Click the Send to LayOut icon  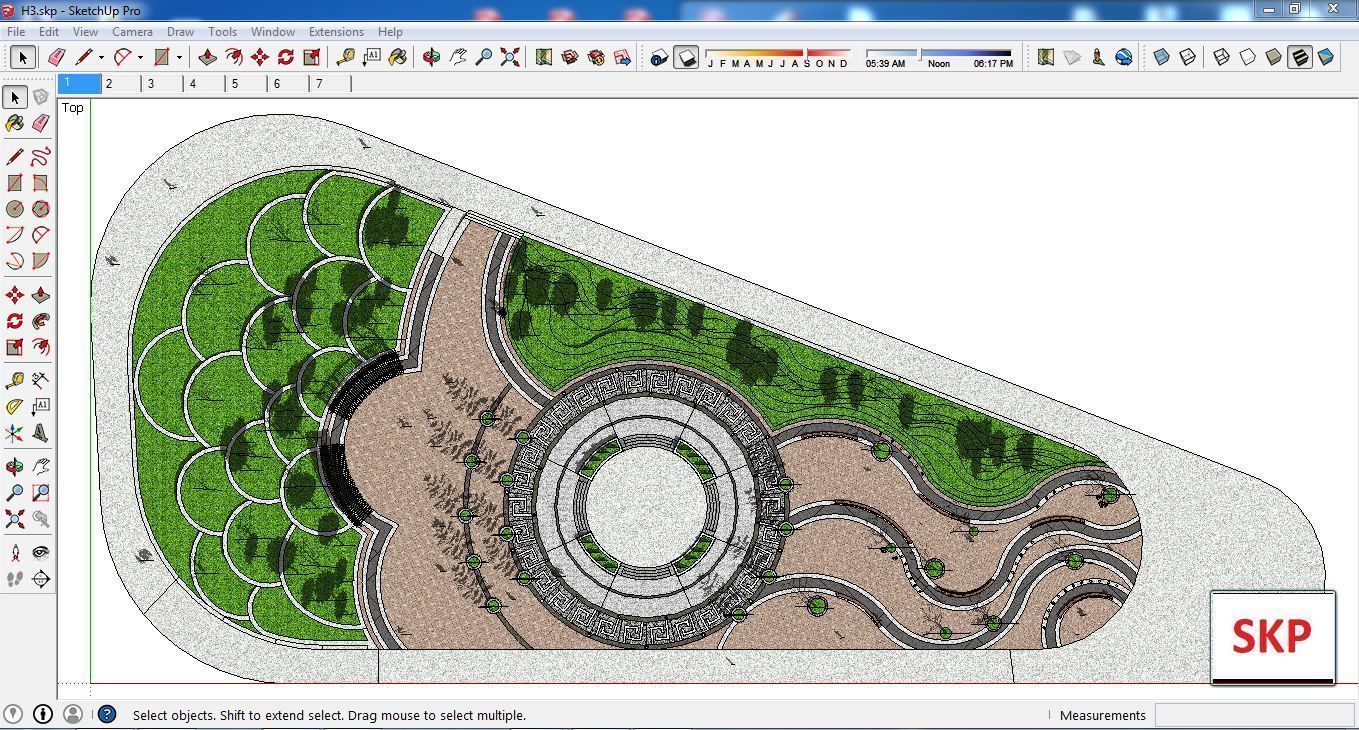click(x=622, y=57)
